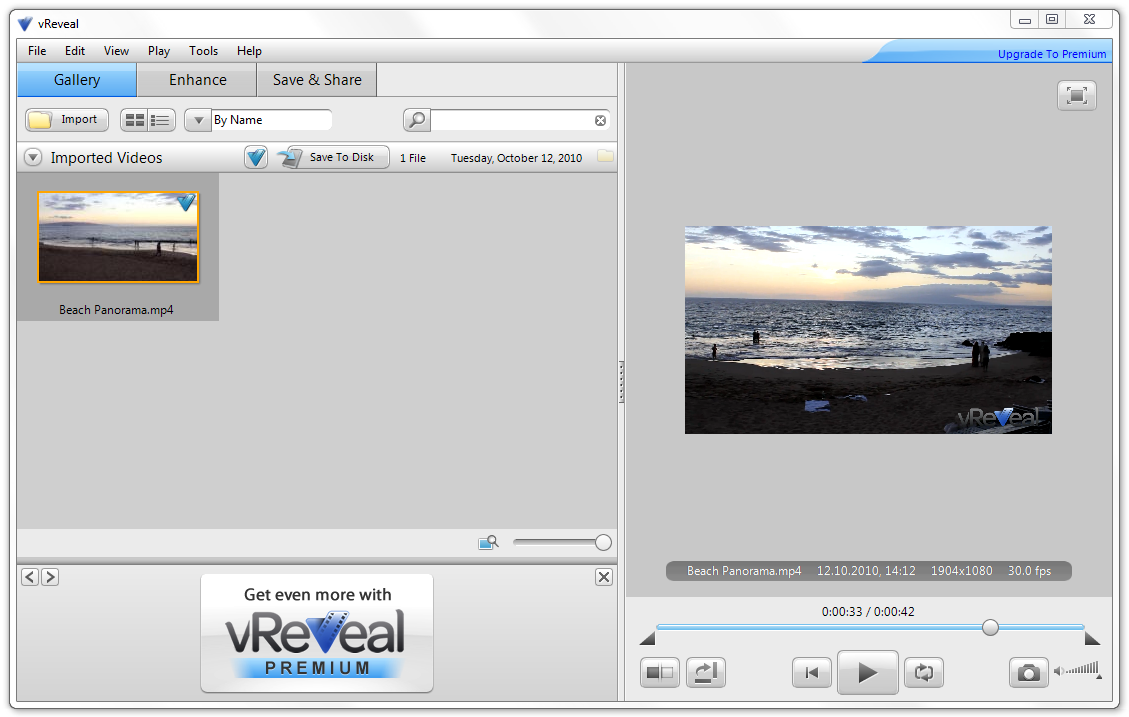Adjust the thumbnail size slider handle

pos(603,543)
